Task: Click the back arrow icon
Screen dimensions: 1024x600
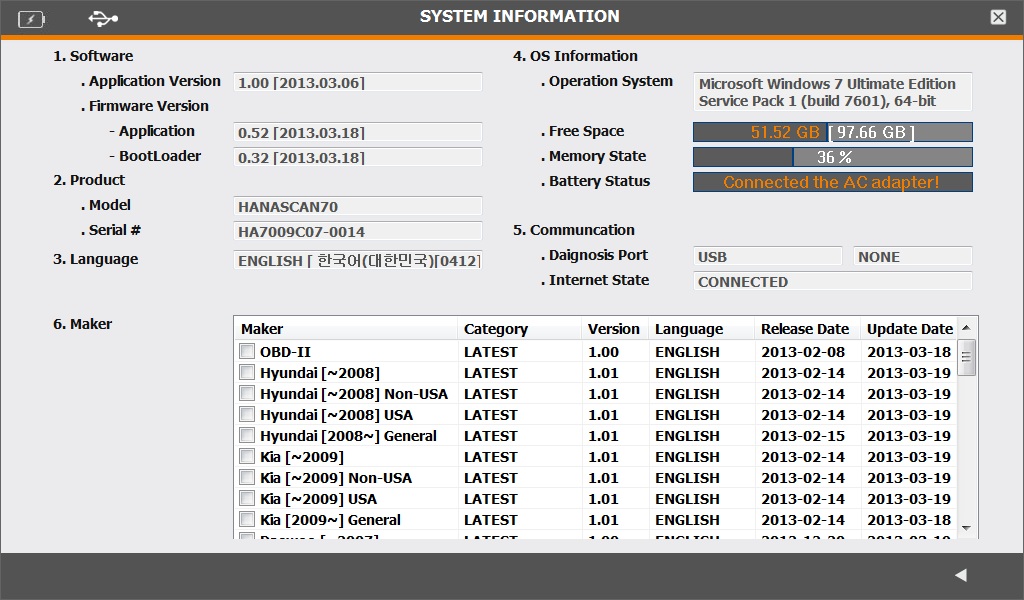Action: pyautogui.click(x=960, y=575)
